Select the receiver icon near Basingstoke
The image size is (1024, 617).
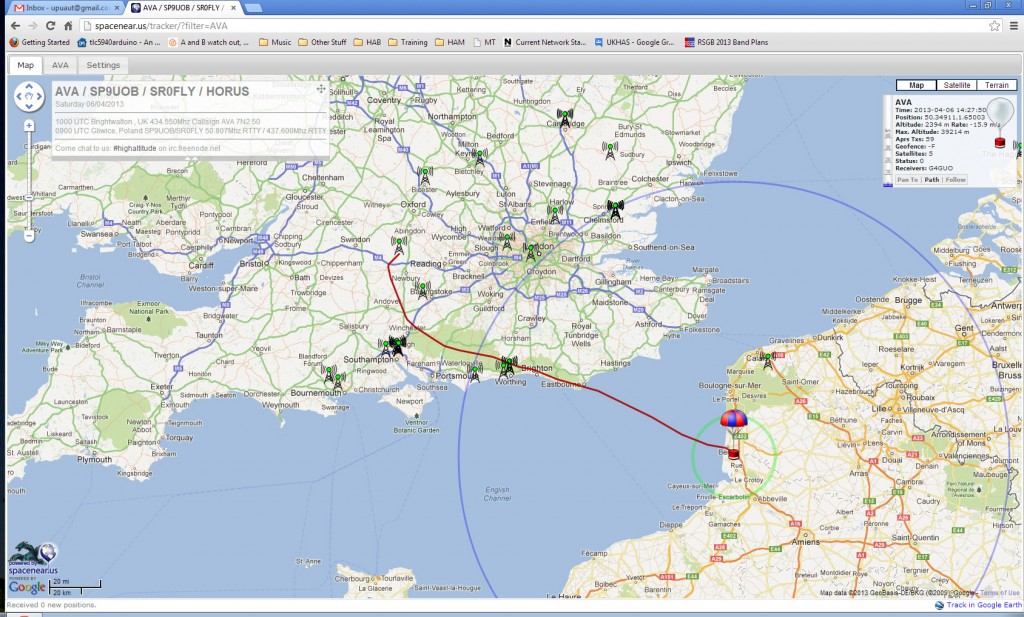click(423, 290)
